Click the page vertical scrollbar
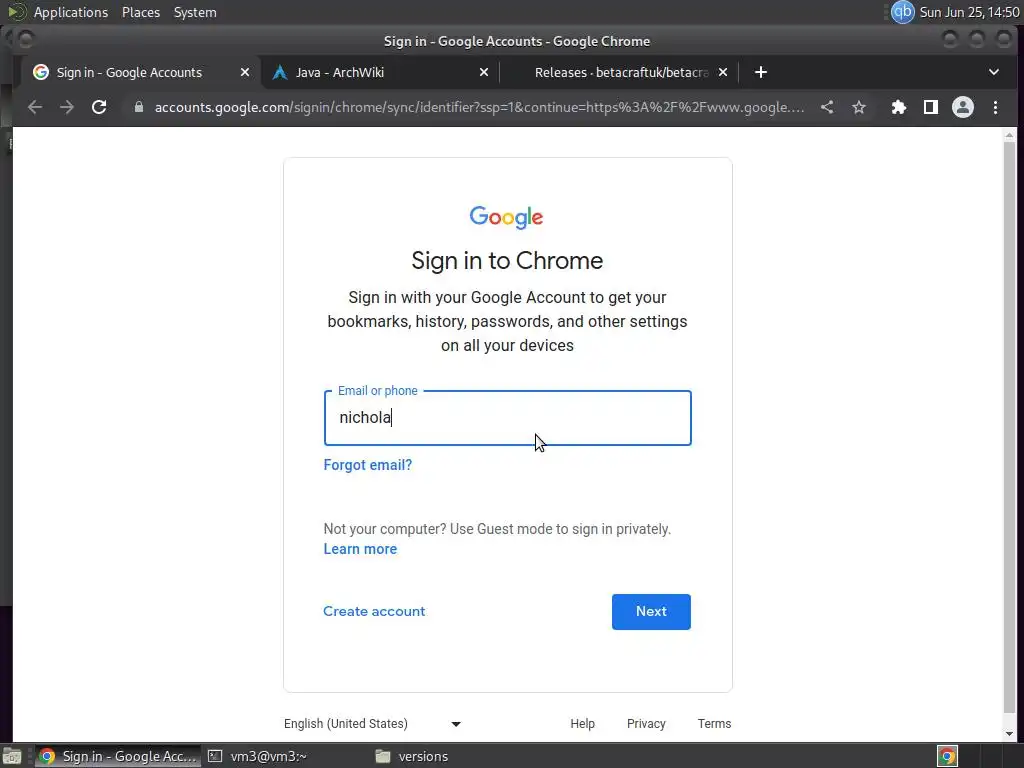The height and width of the screenshot is (768, 1024). pyautogui.click(x=1010, y=428)
